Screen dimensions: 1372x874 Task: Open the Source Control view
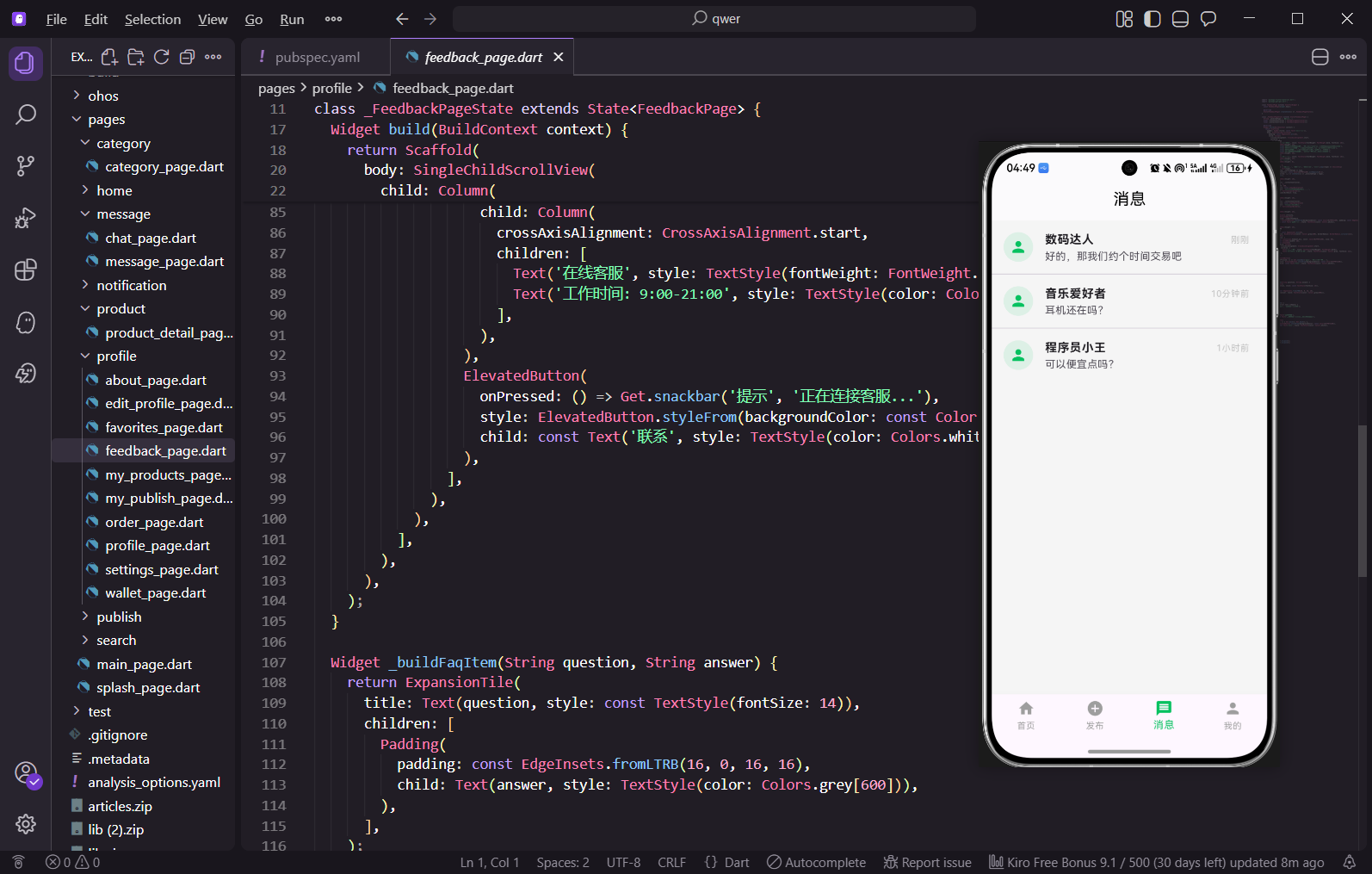(x=26, y=166)
